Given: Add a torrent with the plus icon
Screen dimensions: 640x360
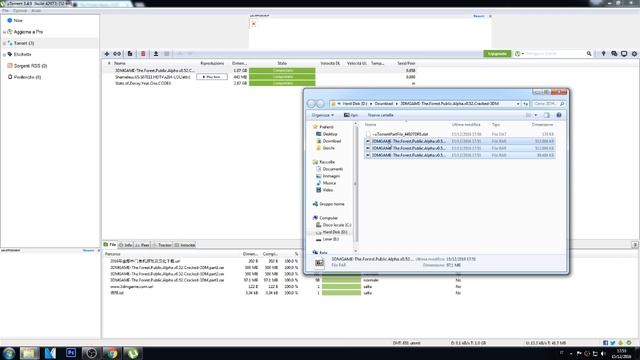Looking at the screenshot, I should point(107,54).
